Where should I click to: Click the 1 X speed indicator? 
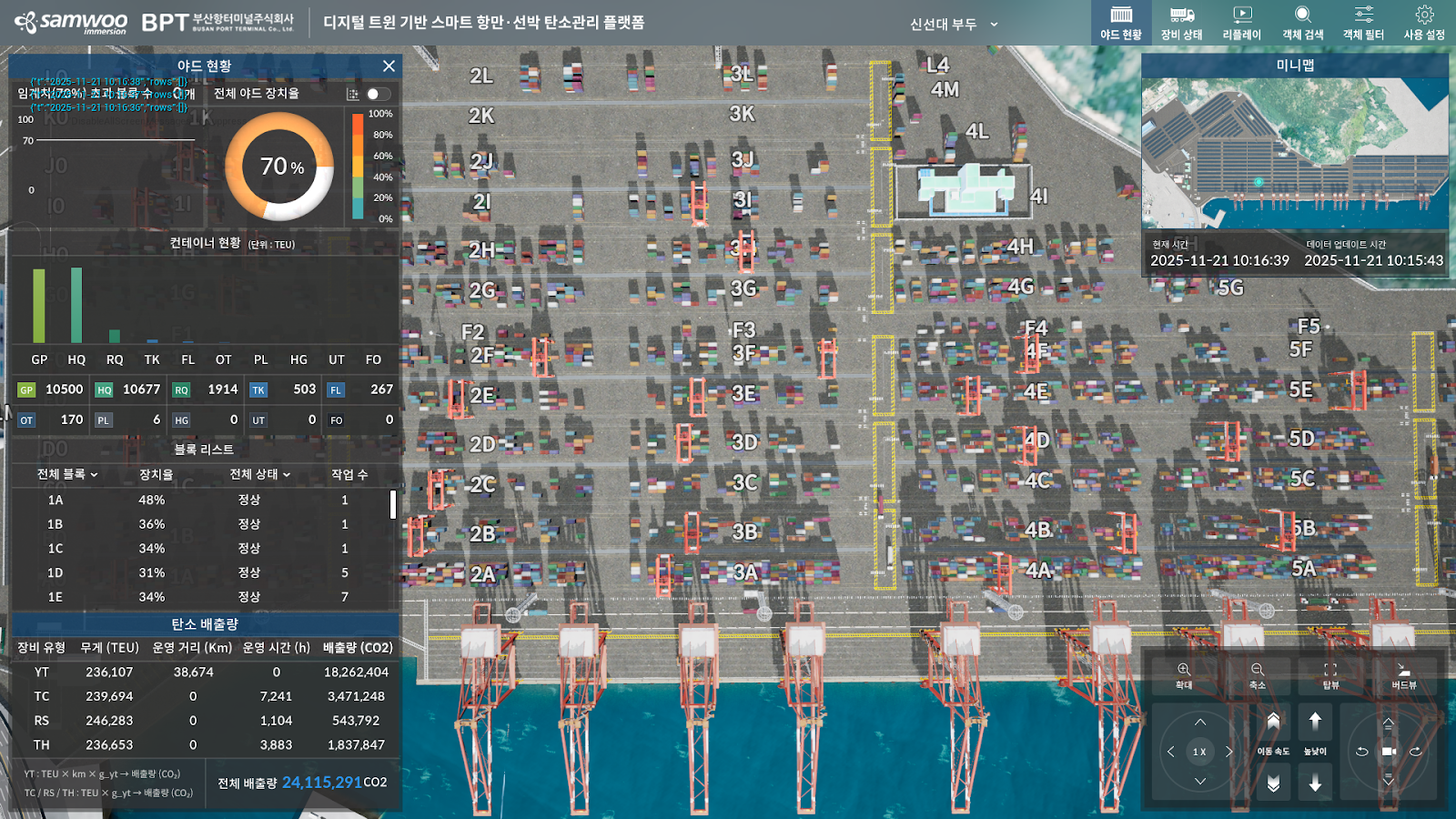[1199, 752]
